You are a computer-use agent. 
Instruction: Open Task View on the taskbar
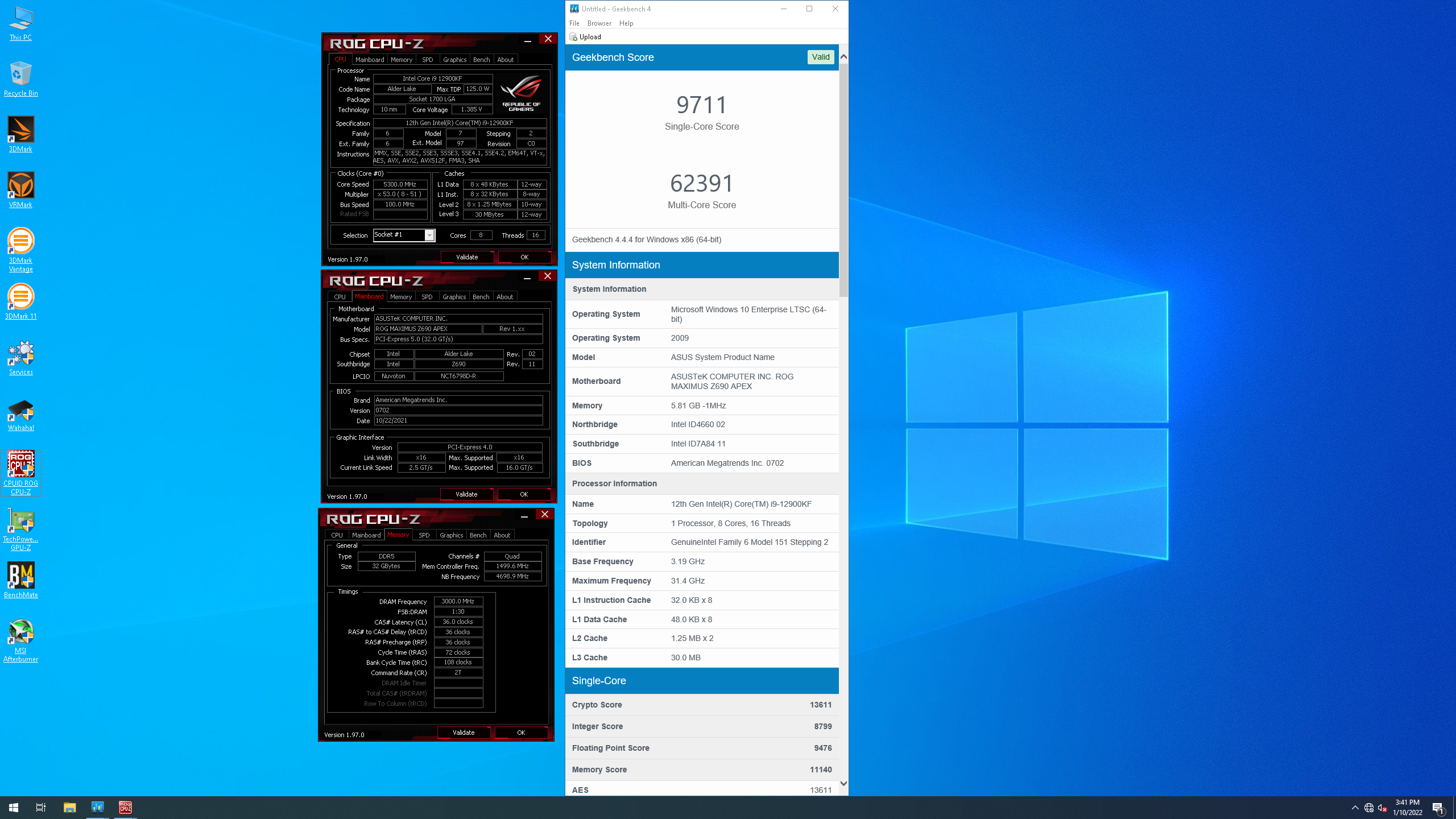(x=41, y=807)
